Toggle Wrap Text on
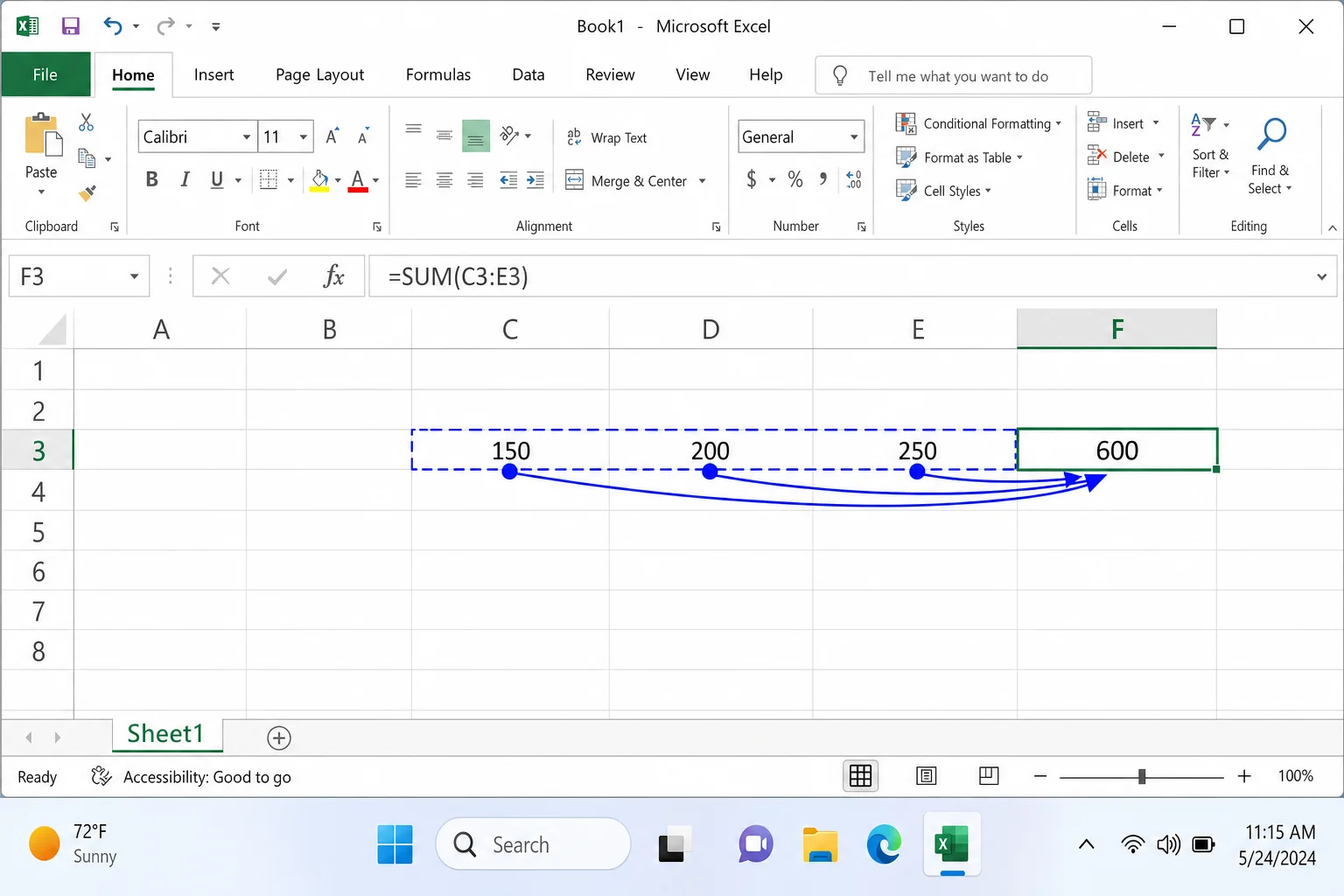1344x896 pixels. 607,137
